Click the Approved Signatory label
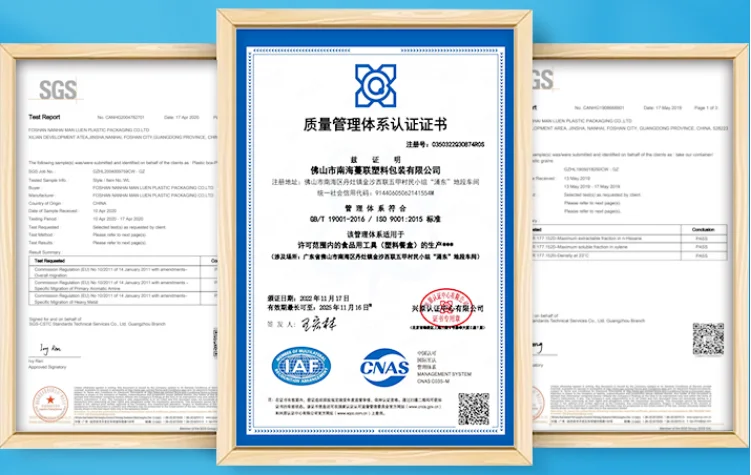The image size is (751, 475). click(x=47, y=367)
